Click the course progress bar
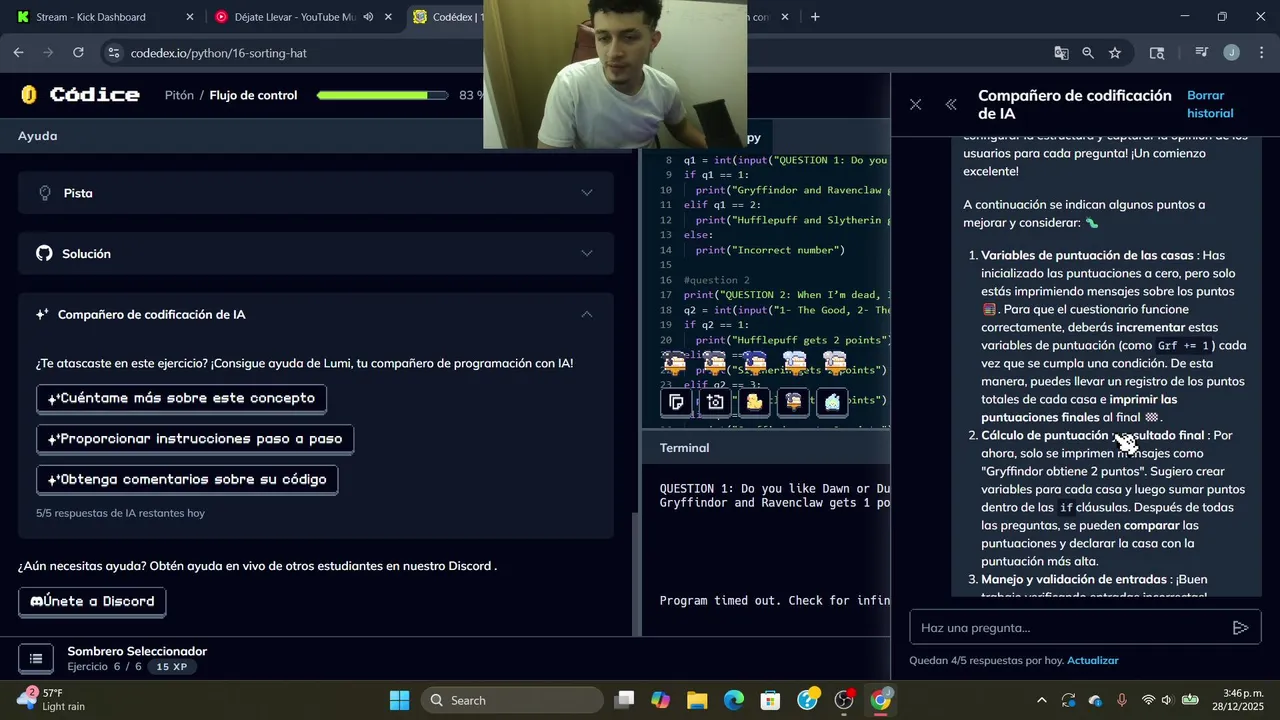This screenshot has height=720, width=1280. coord(384,95)
